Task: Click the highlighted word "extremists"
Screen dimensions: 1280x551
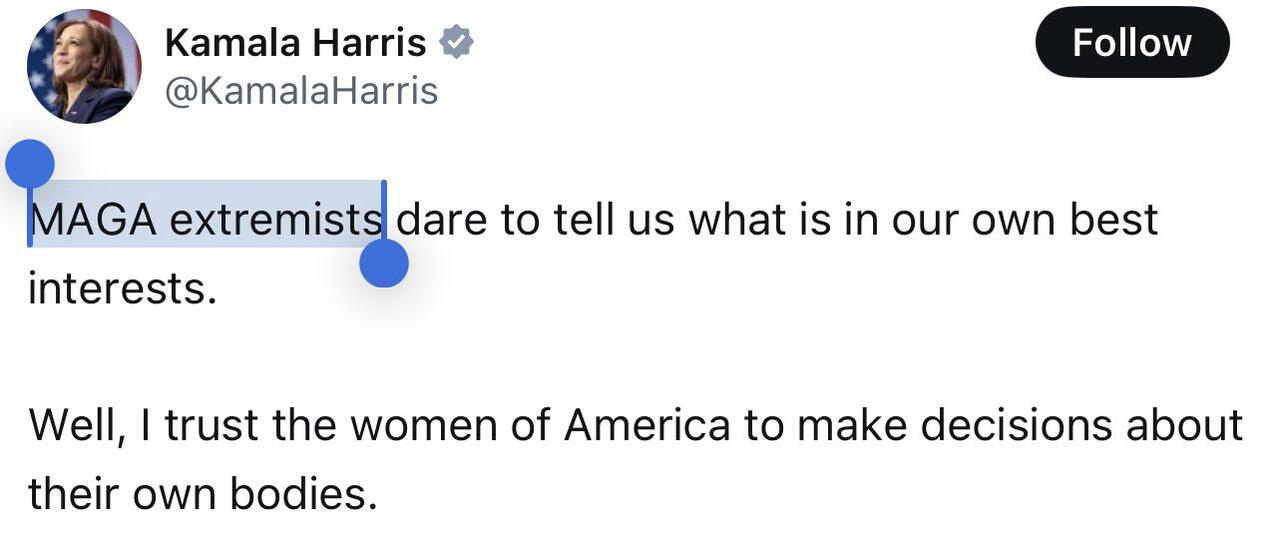Action: 275,219
